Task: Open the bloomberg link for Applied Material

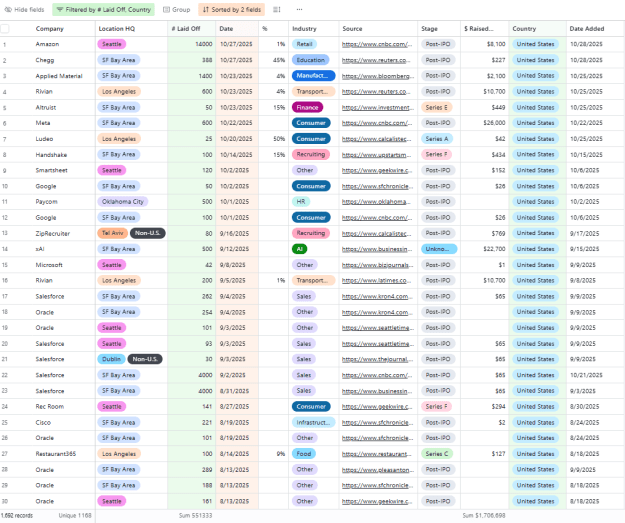Action: (378, 76)
